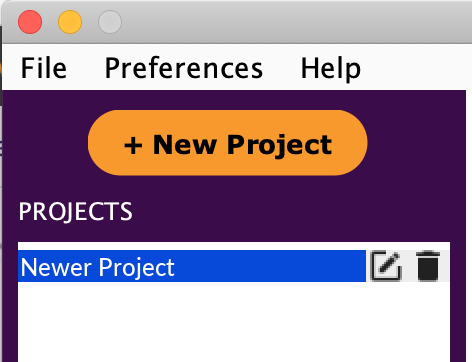The image size is (472, 362).
Task: Minimize the window with the yellow button
Action: click(70, 22)
